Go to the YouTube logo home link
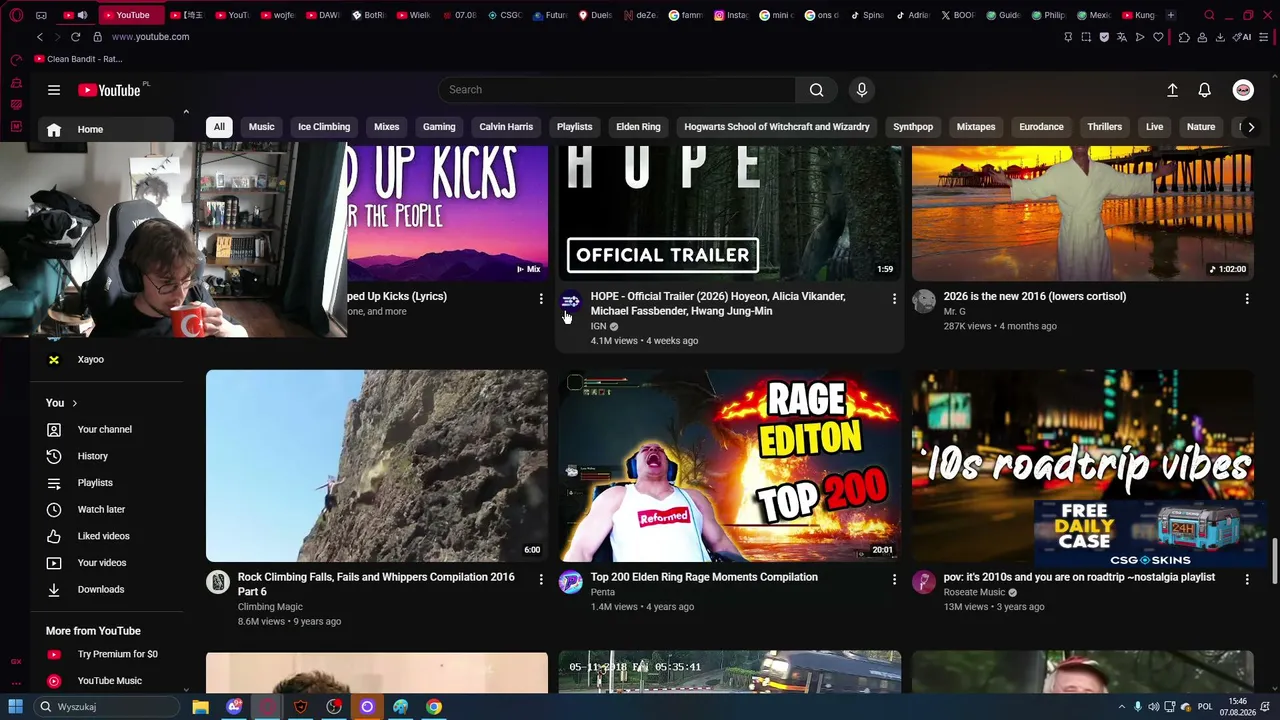The image size is (1280, 720). click(x=110, y=90)
